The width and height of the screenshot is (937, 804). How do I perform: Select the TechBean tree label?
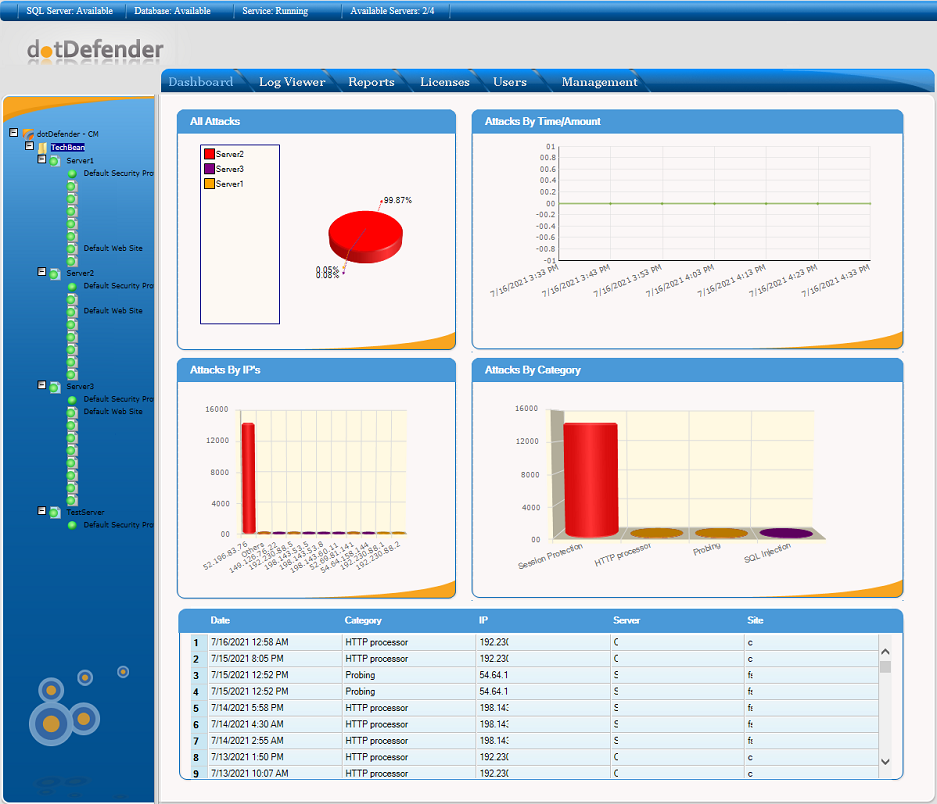pyautogui.click(x=68, y=147)
